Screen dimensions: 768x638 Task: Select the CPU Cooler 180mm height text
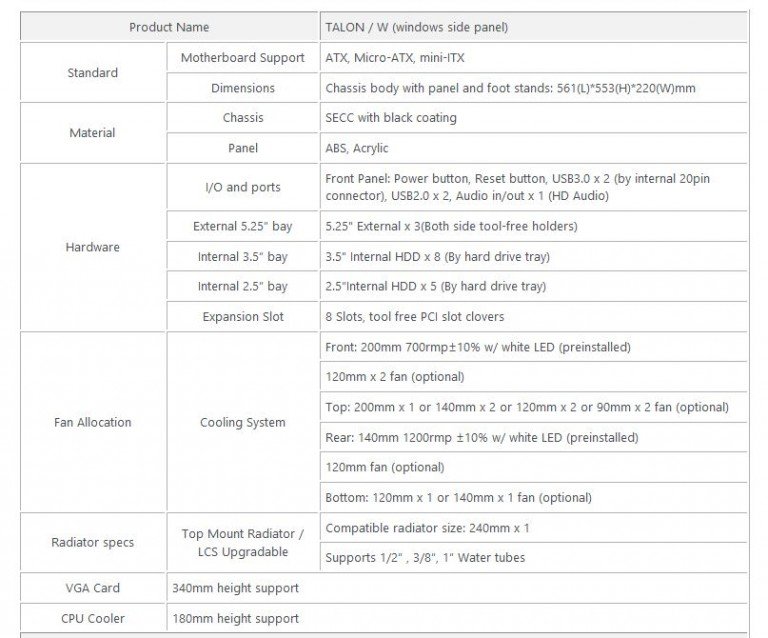click(x=236, y=618)
